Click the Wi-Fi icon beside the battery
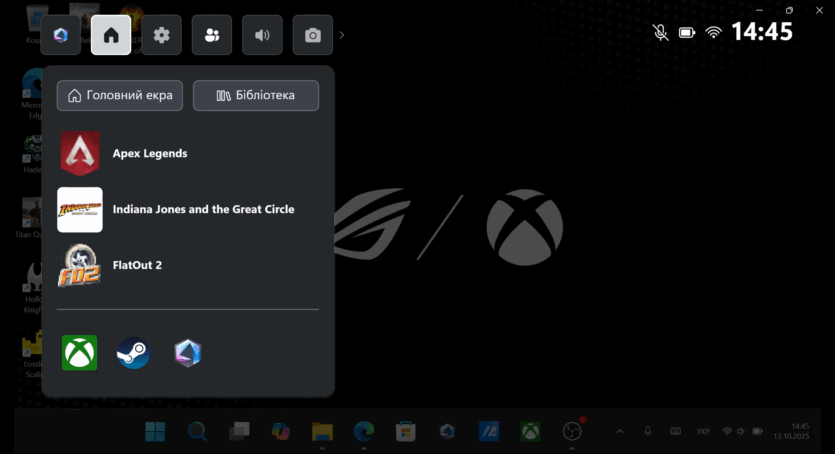The image size is (835, 454). pyautogui.click(x=713, y=32)
